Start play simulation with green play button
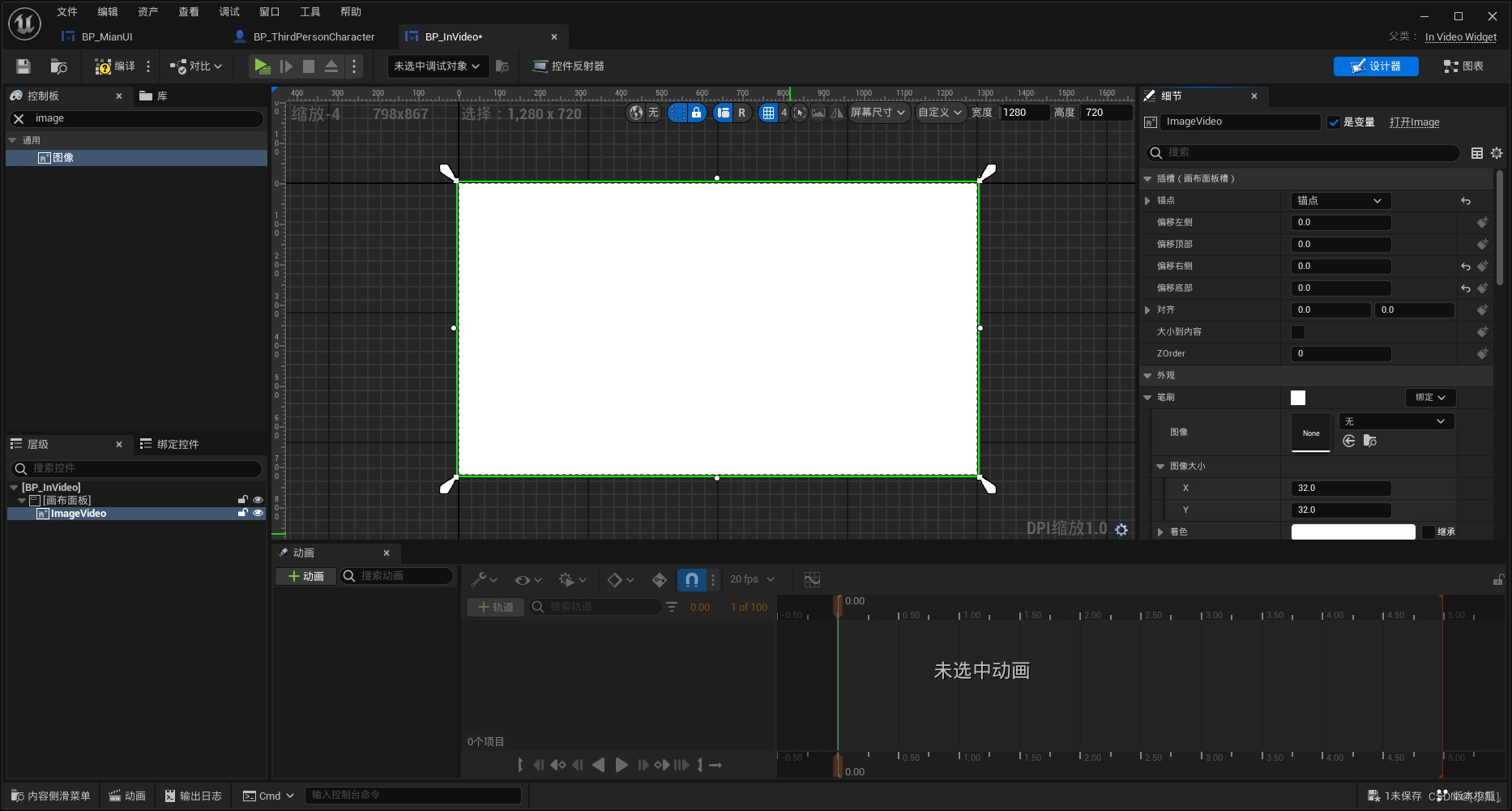 click(x=262, y=66)
